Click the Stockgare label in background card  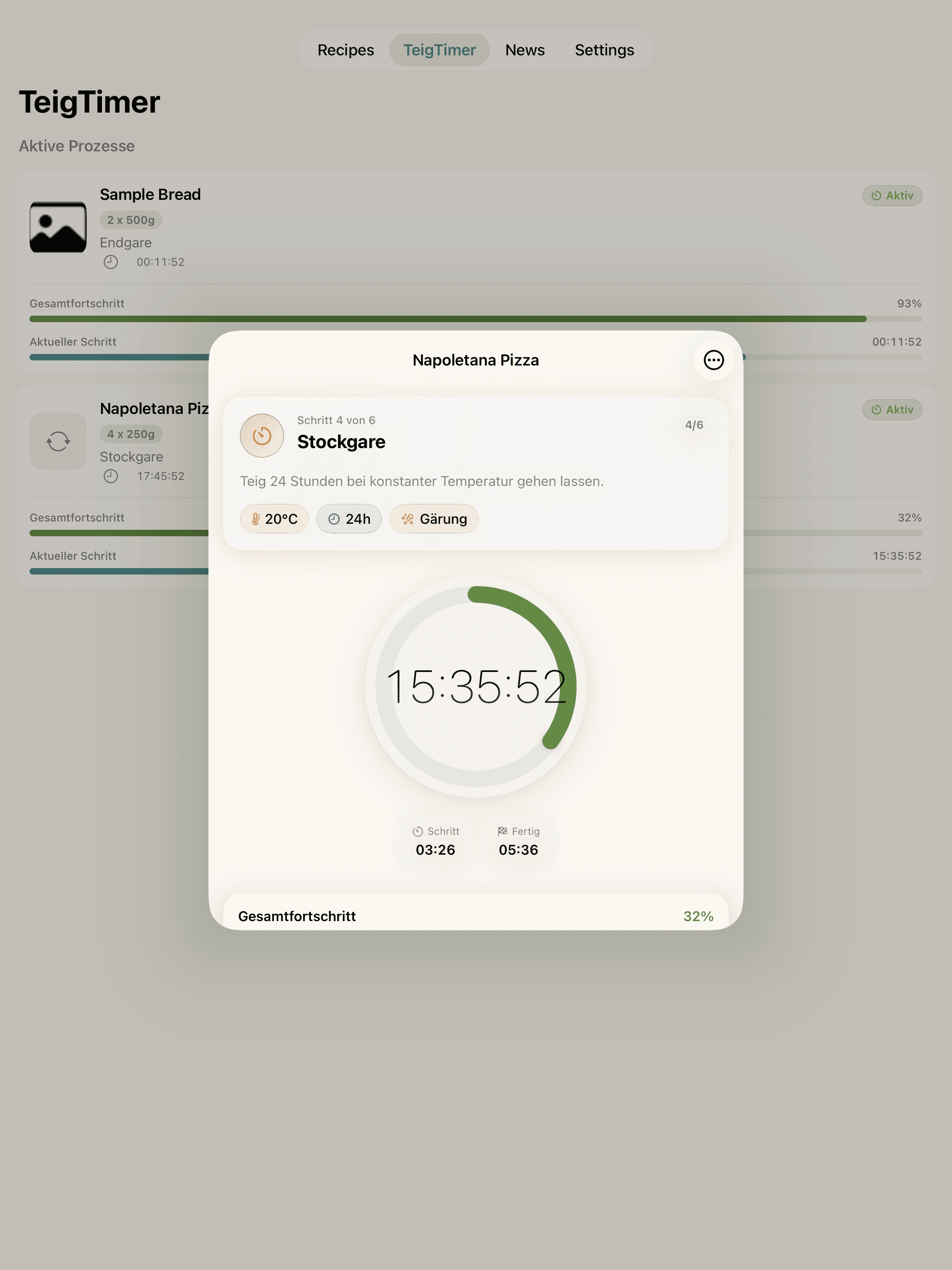(131, 457)
